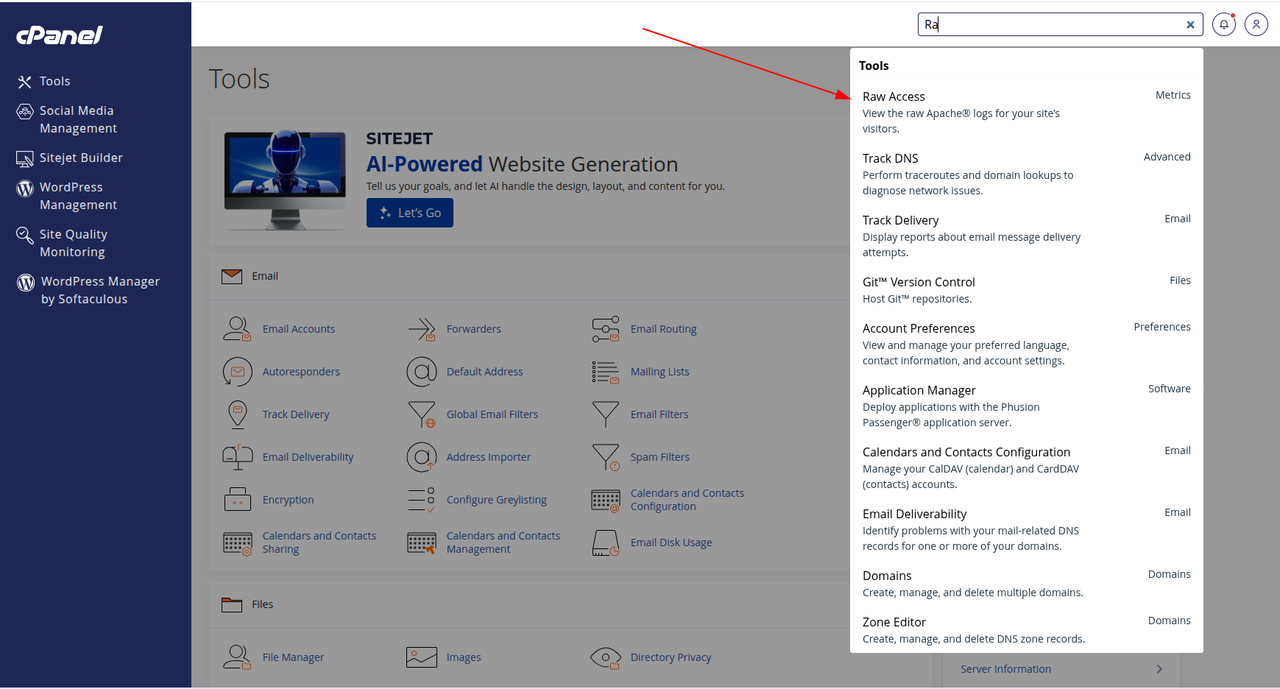Screen dimensions: 1280x689
Task: Open the user account icon
Action: tap(1257, 25)
